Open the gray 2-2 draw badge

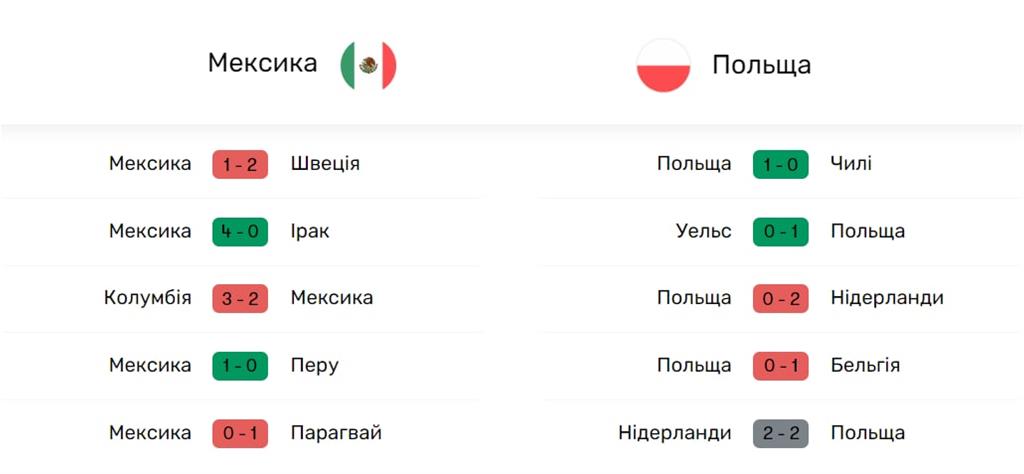pyautogui.click(x=780, y=433)
